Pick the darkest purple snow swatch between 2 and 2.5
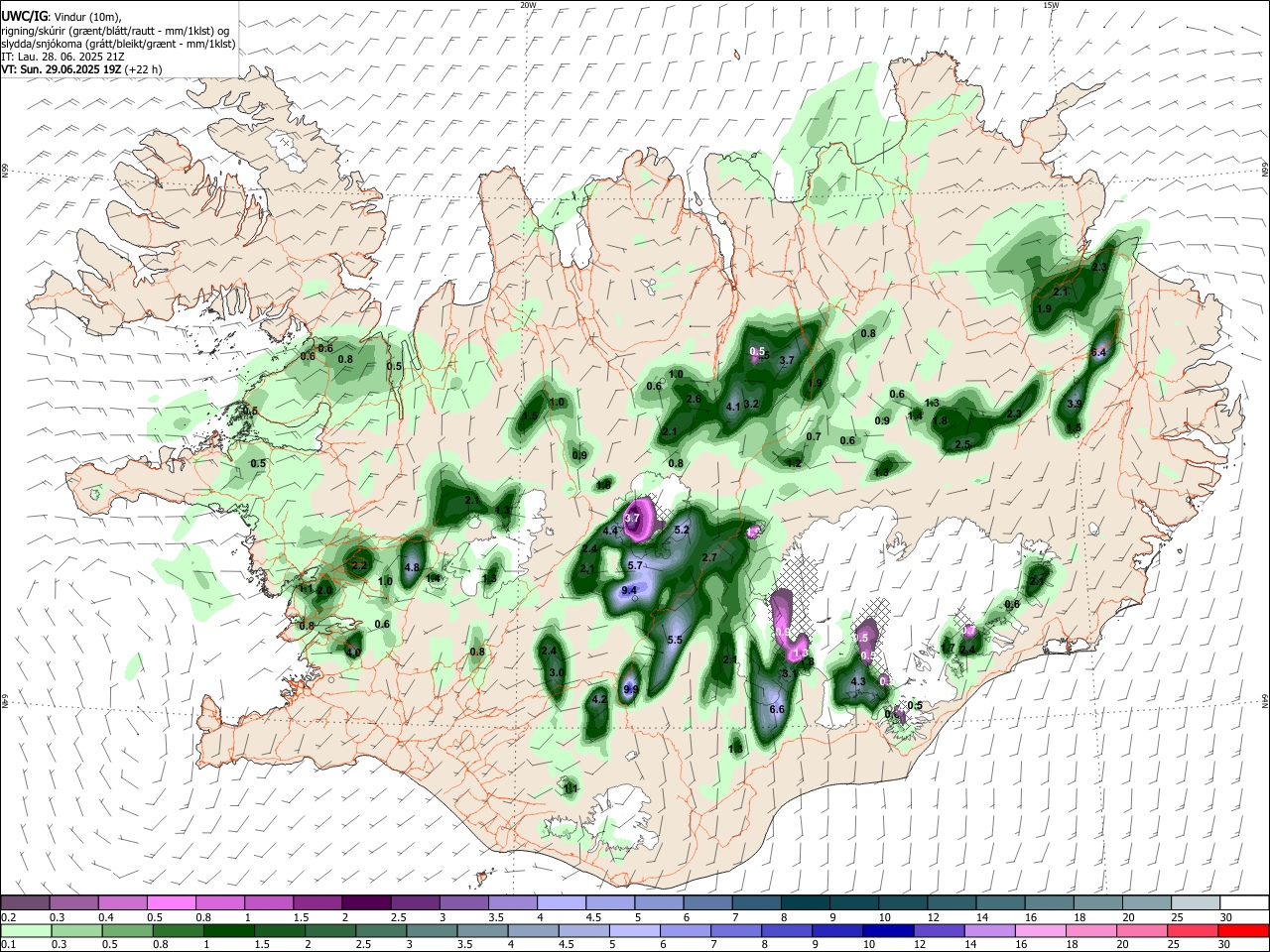Image resolution: width=1270 pixels, height=952 pixels. pyautogui.click(x=365, y=902)
